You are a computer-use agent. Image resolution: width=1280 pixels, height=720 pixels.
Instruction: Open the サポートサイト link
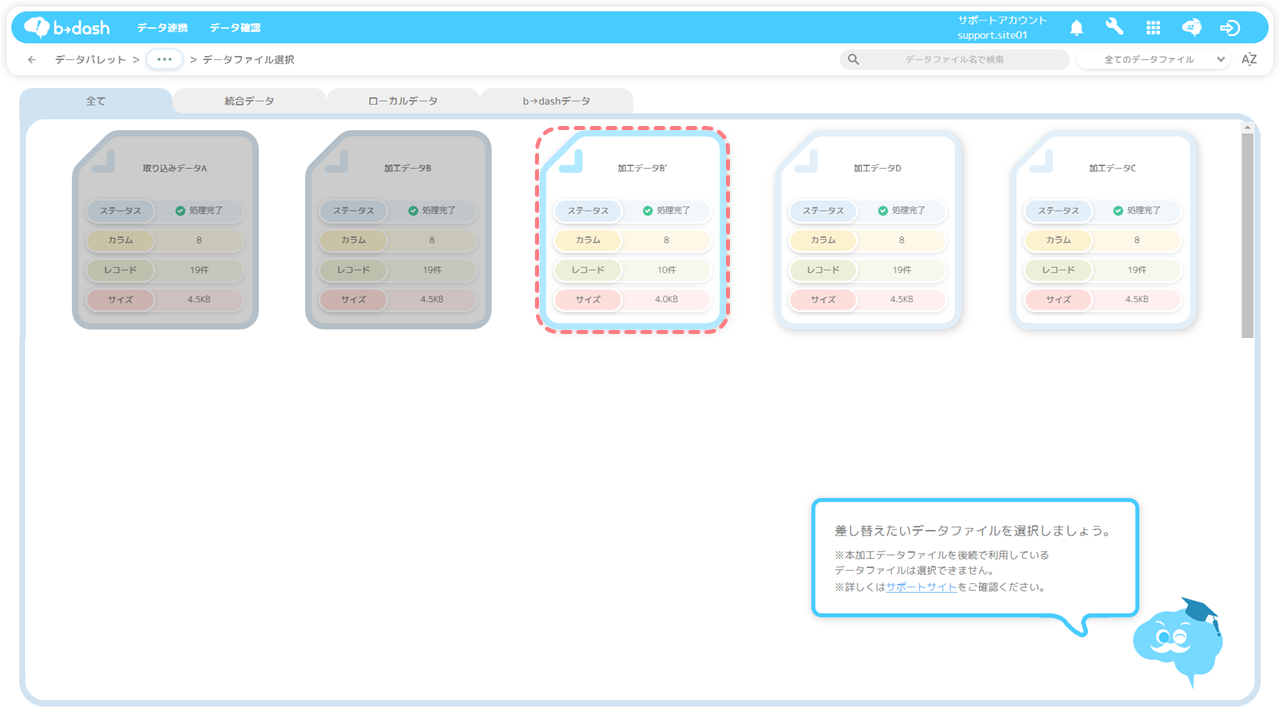(x=921, y=587)
